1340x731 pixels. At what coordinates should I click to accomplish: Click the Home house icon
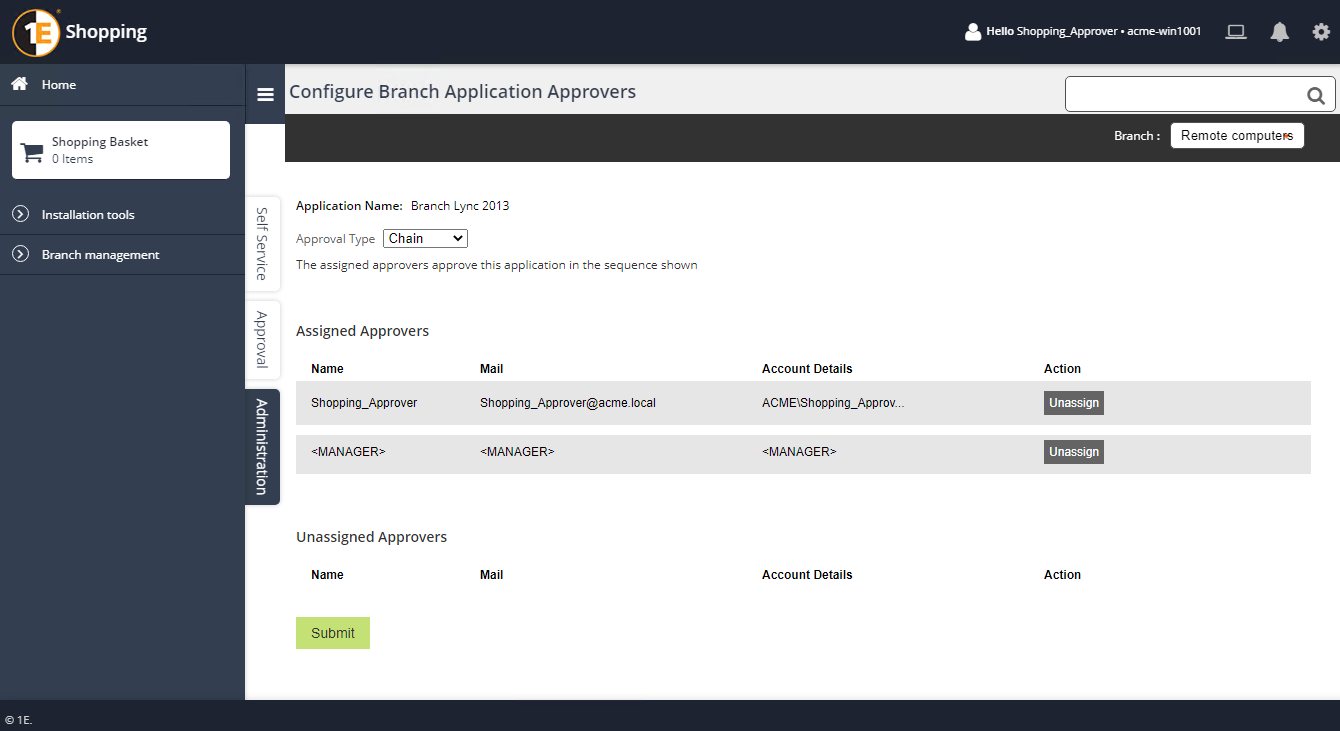click(x=19, y=84)
